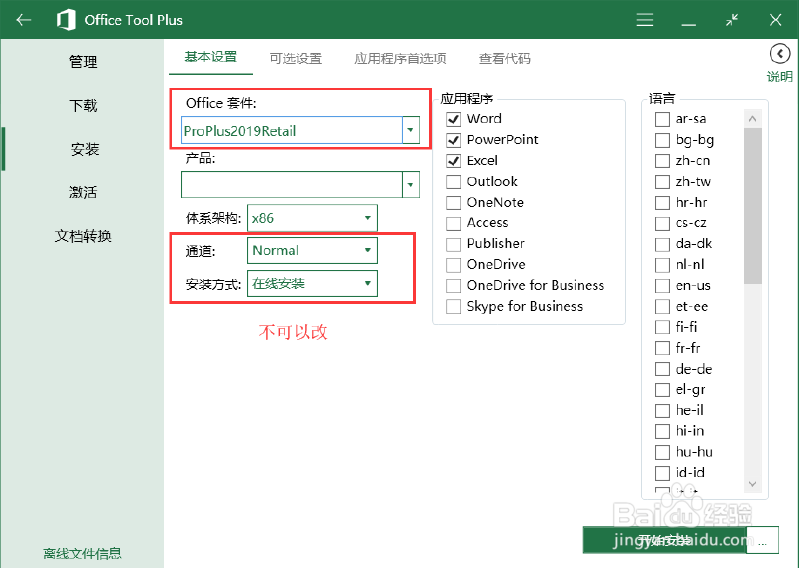Check the nl-nl language

[x=662, y=265]
